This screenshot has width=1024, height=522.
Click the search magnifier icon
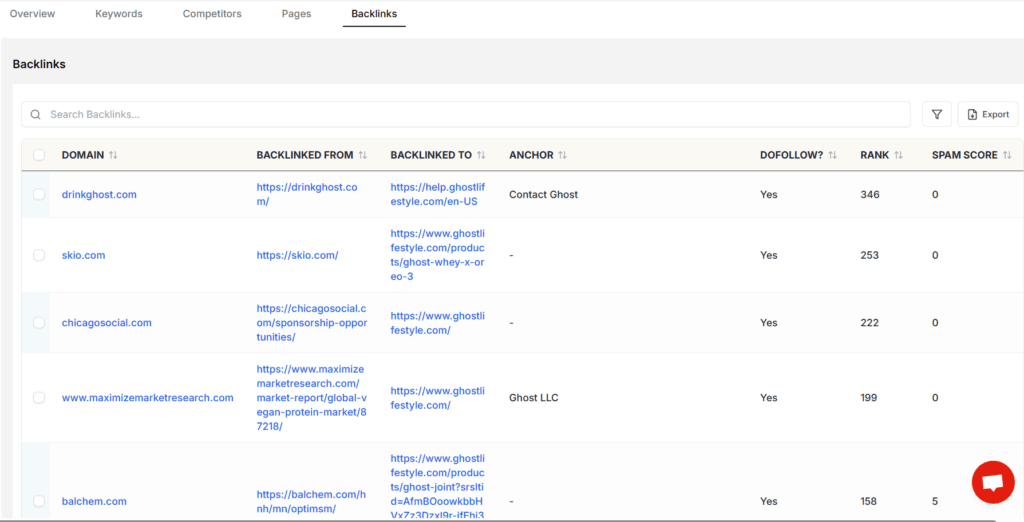(35, 114)
